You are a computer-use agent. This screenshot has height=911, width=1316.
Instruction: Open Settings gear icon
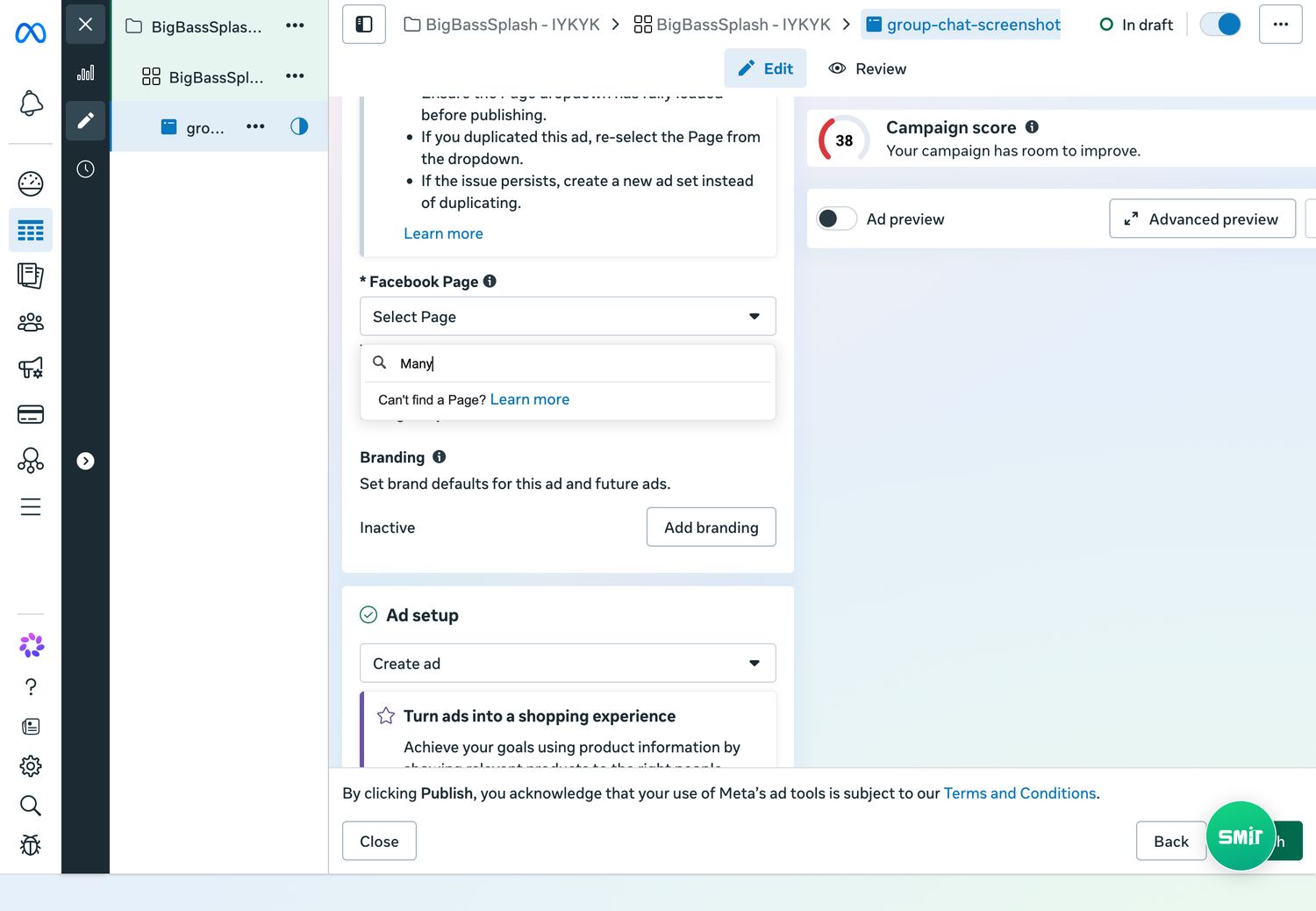click(31, 766)
